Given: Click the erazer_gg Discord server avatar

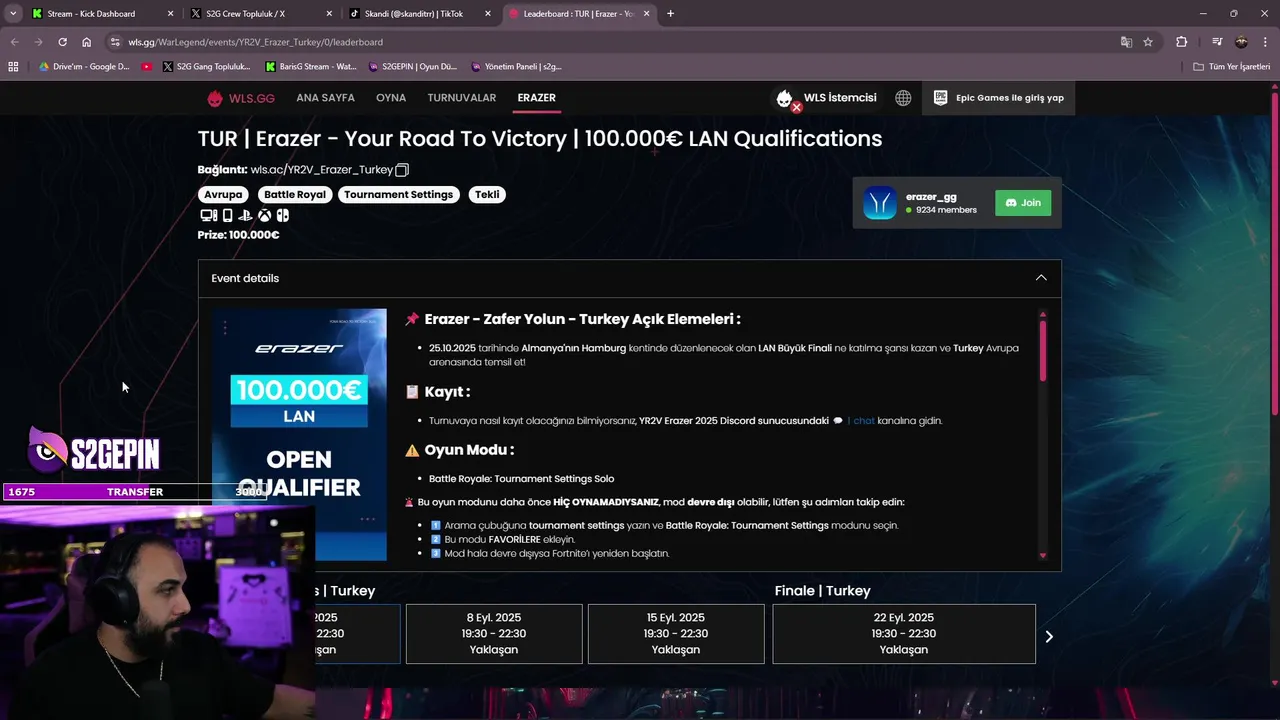Looking at the screenshot, I should tap(880, 203).
